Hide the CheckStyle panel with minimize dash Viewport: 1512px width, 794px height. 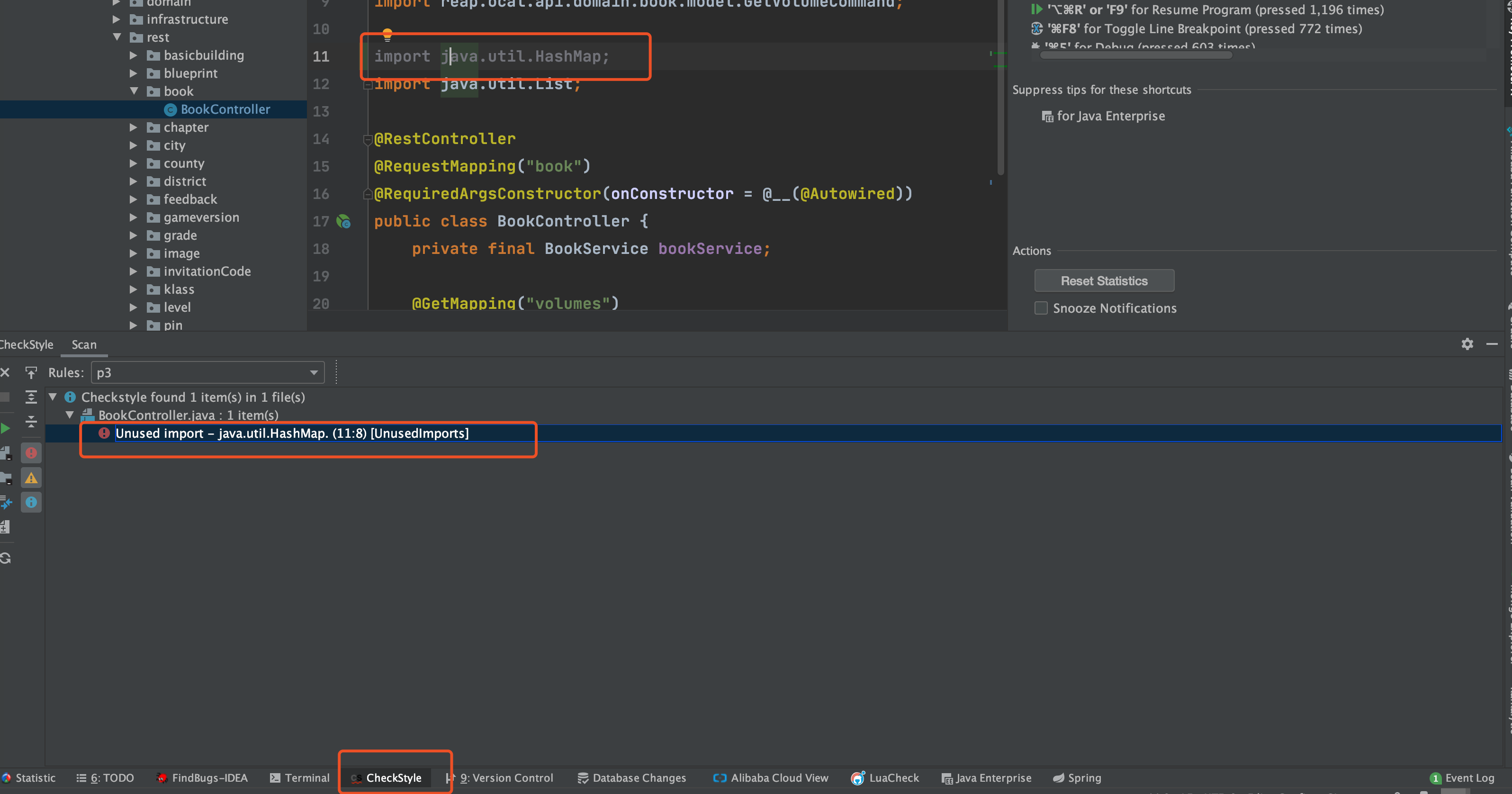point(1492,344)
